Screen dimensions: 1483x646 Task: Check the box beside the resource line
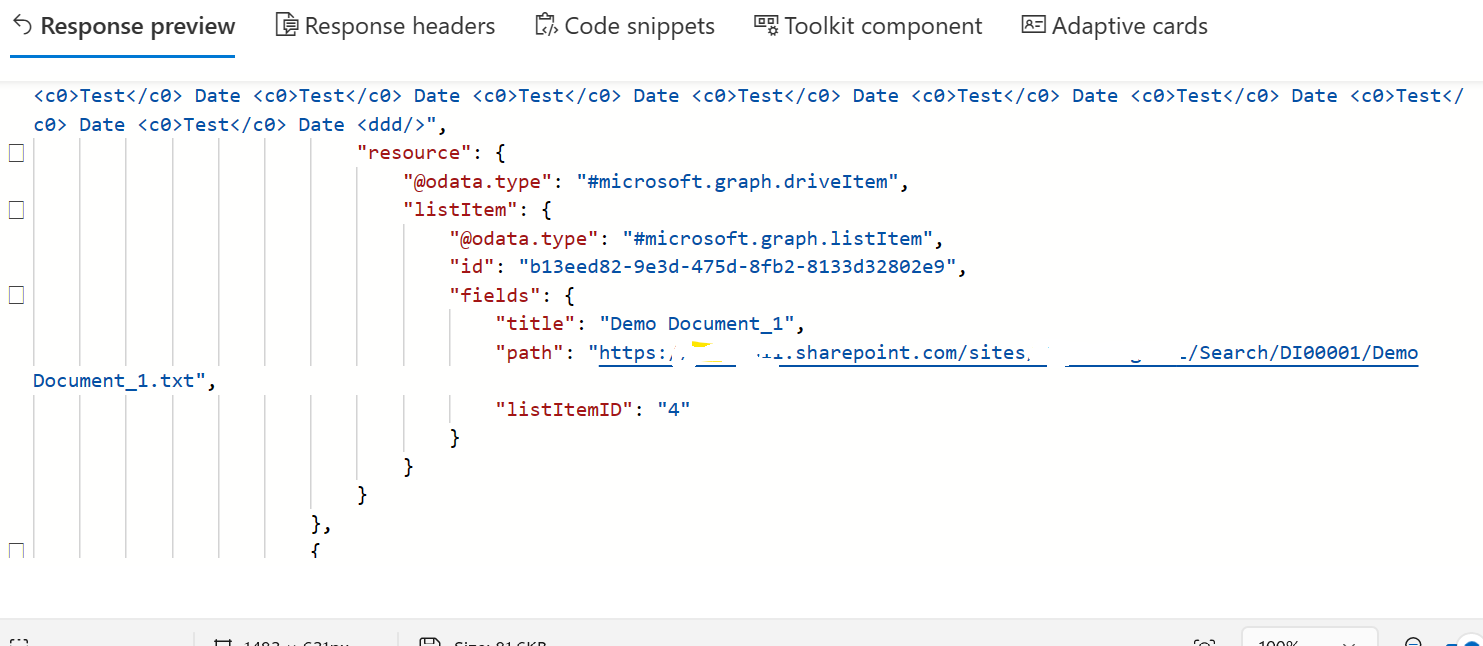pos(15,153)
